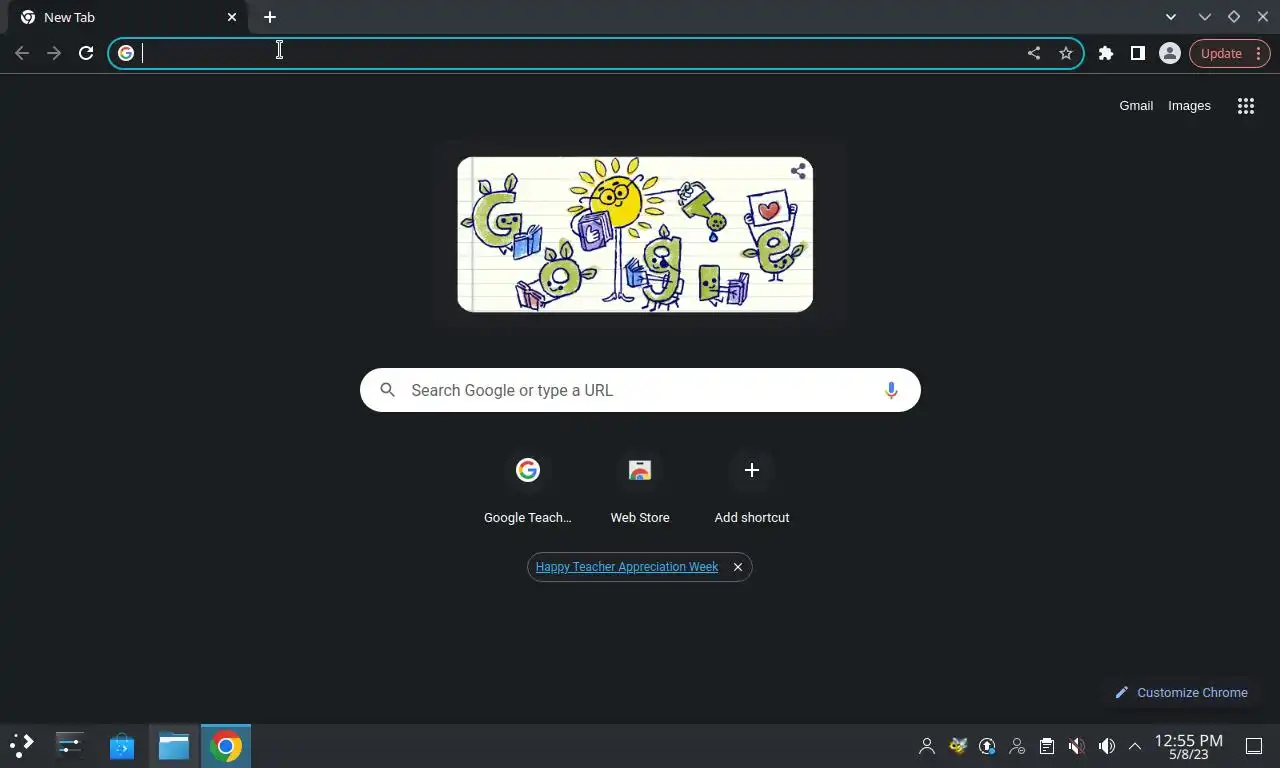Screen dimensions: 1280x768
Task: Expand hidden system tray icons
Action: [x=1135, y=746]
